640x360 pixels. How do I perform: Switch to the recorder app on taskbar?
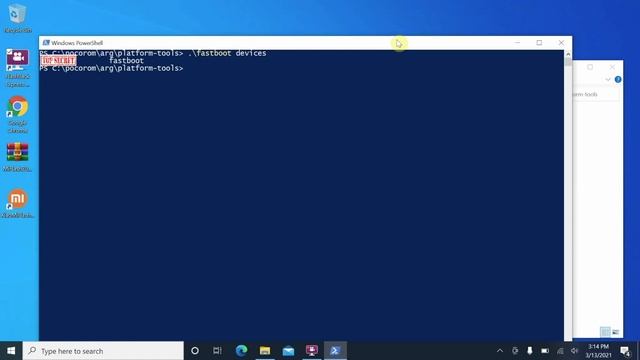(x=312, y=351)
